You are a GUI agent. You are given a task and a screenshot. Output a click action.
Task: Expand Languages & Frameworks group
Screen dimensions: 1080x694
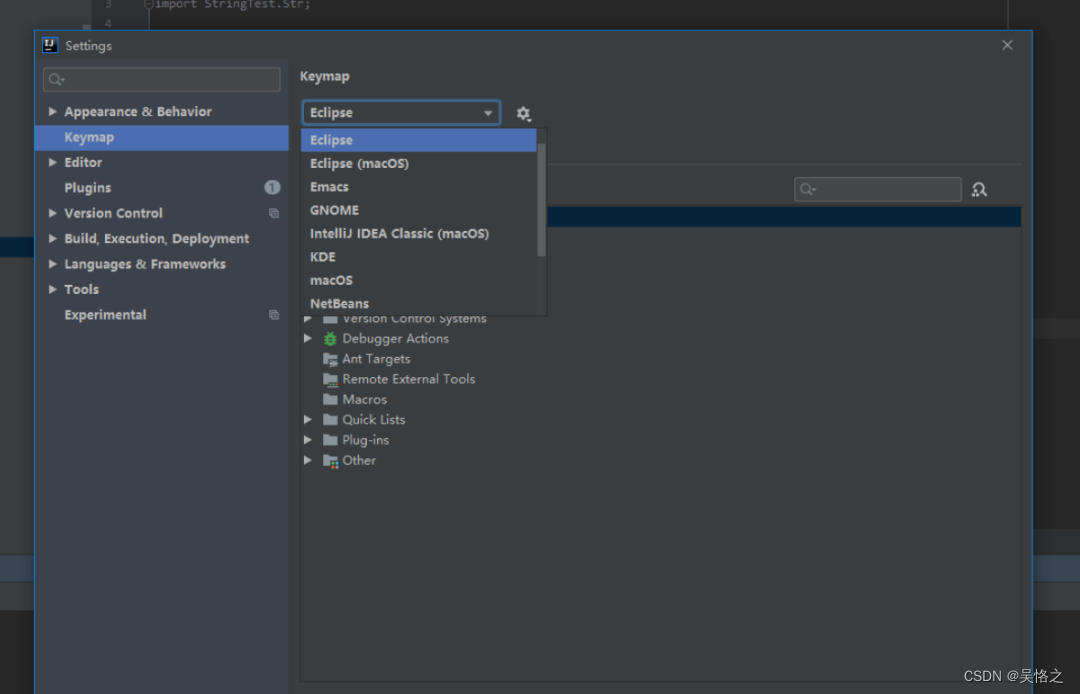click(52, 264)
